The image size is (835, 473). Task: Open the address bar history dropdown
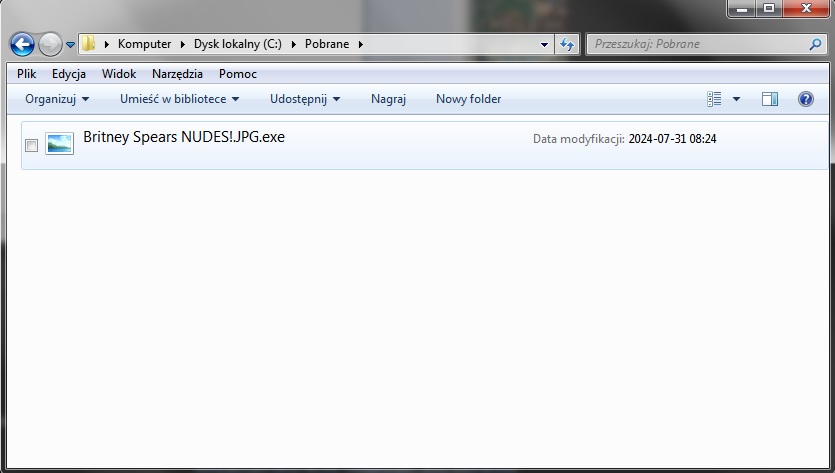point(544,45)
